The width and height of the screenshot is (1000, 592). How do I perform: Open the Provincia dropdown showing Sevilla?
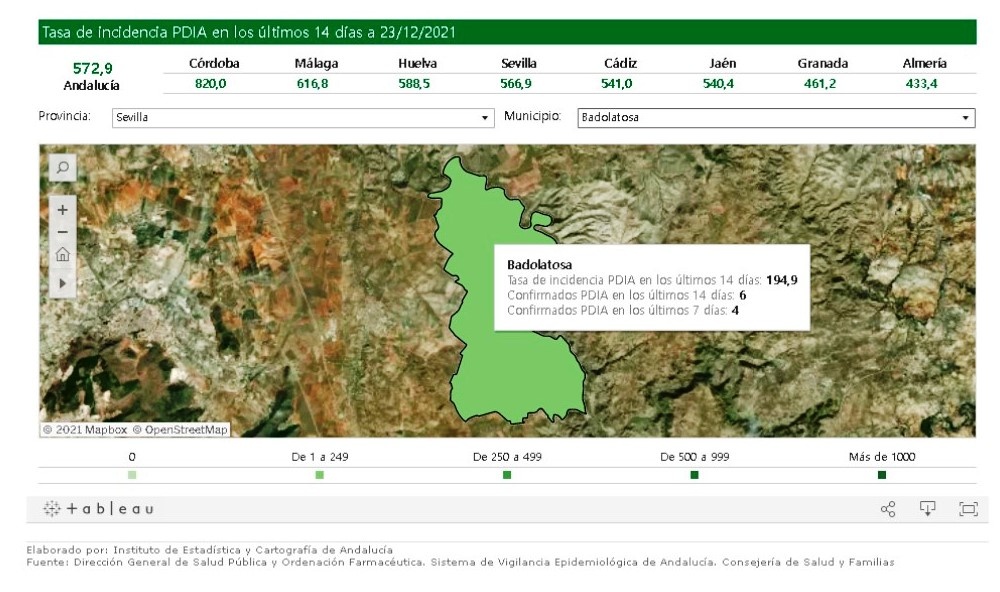(x=303, y=118)
